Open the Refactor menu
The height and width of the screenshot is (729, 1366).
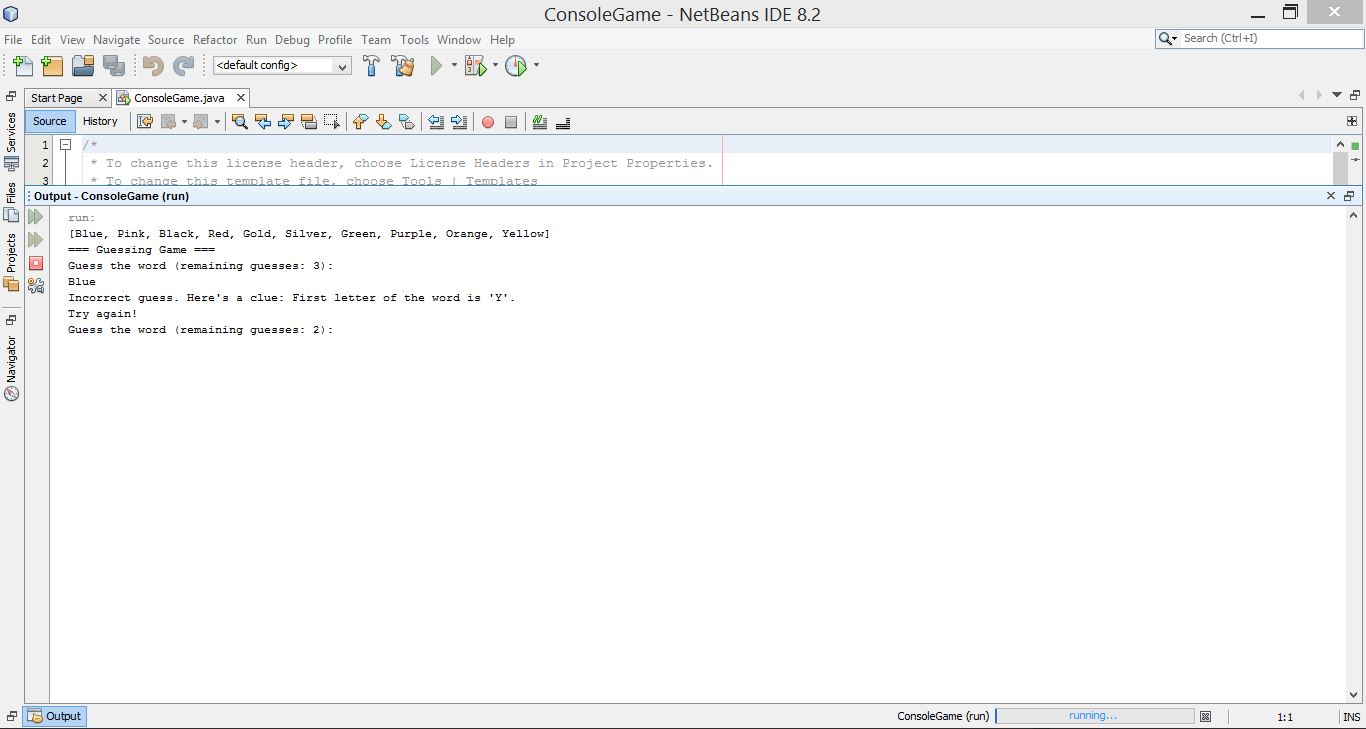tap(215, 40)
